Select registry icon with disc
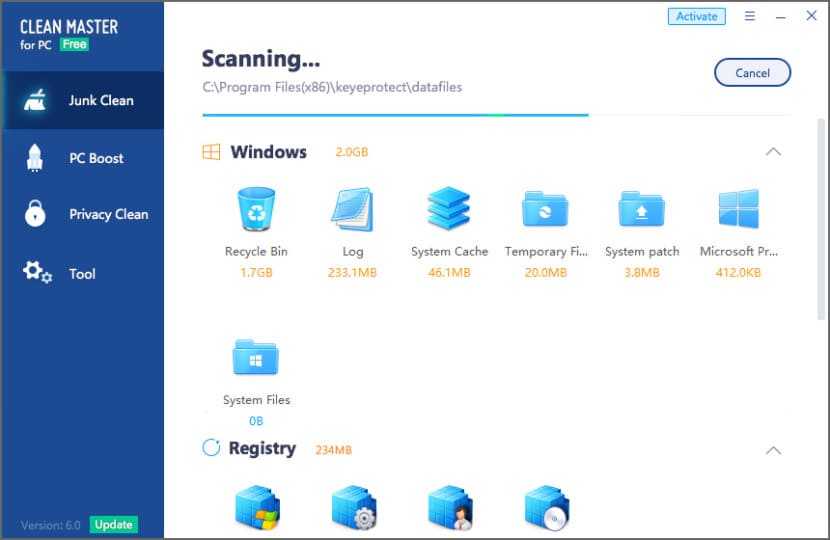 click(x=547, y=507)
